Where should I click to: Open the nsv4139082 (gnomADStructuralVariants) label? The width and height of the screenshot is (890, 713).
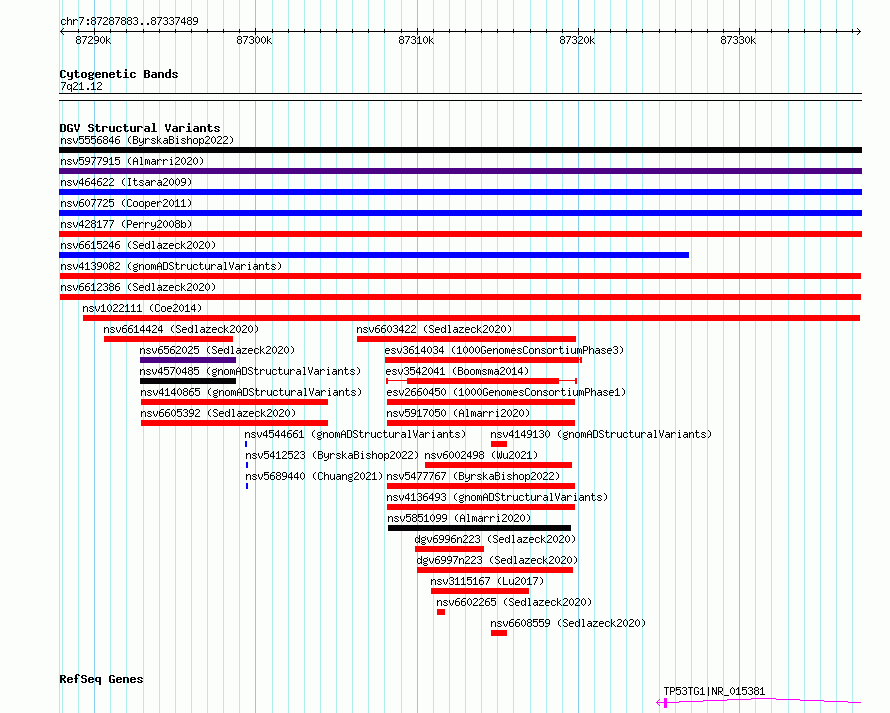pos(171,266)
